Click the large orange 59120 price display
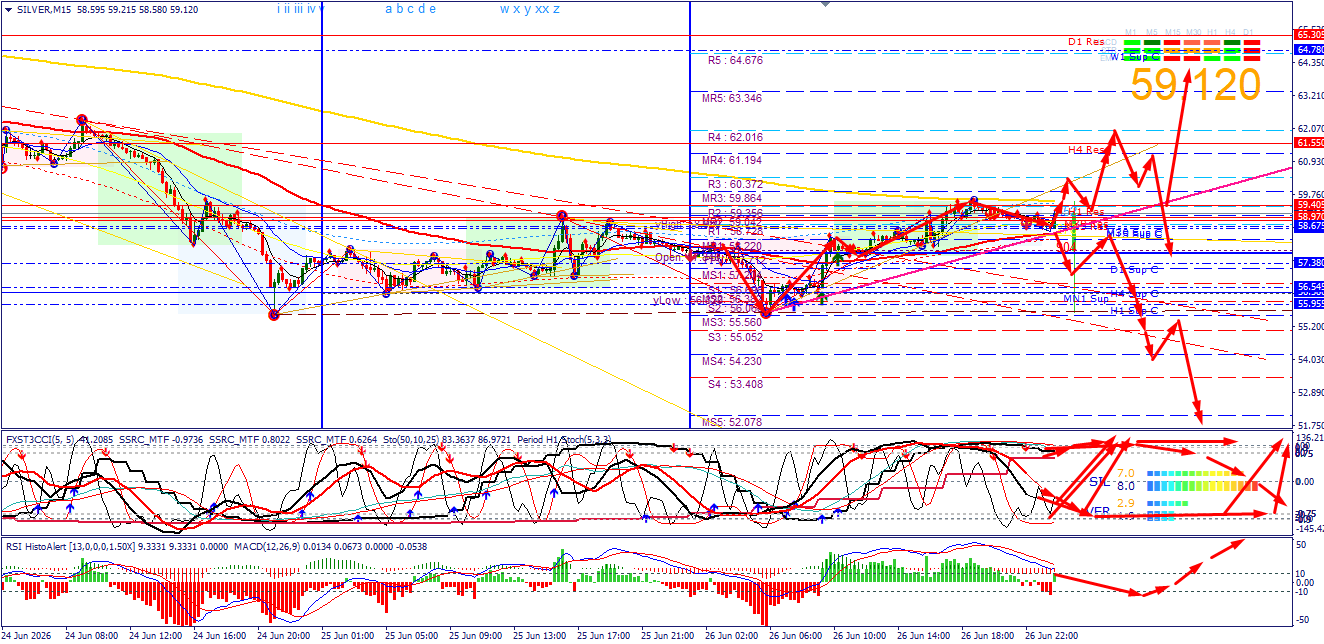This screenshot has height=644, width=1324. pyautogui.click(x=1196, y=86)
